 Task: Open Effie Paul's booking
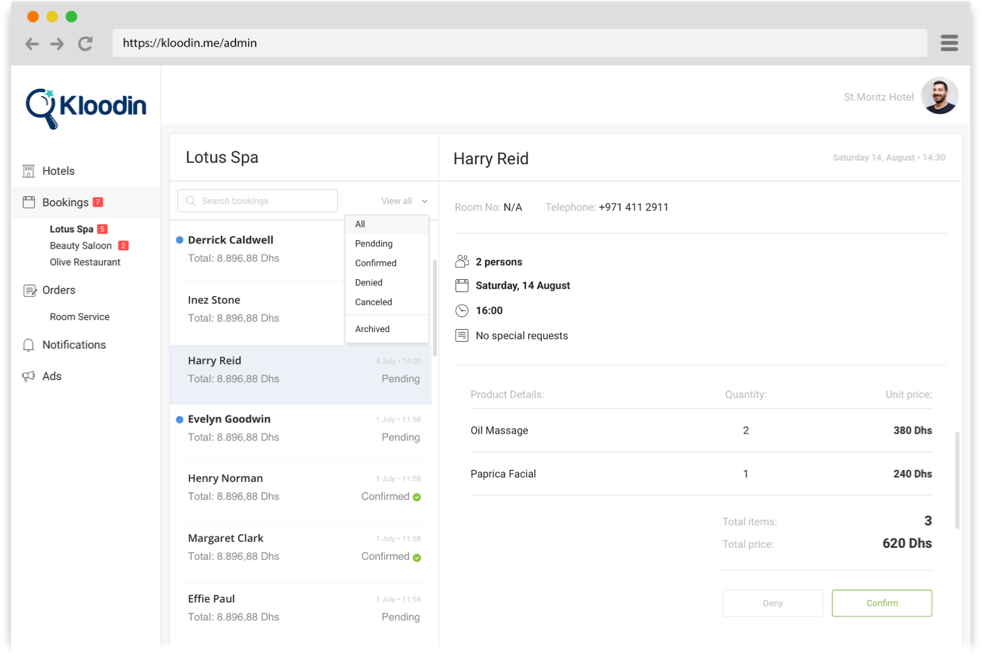tap(301, 612)
